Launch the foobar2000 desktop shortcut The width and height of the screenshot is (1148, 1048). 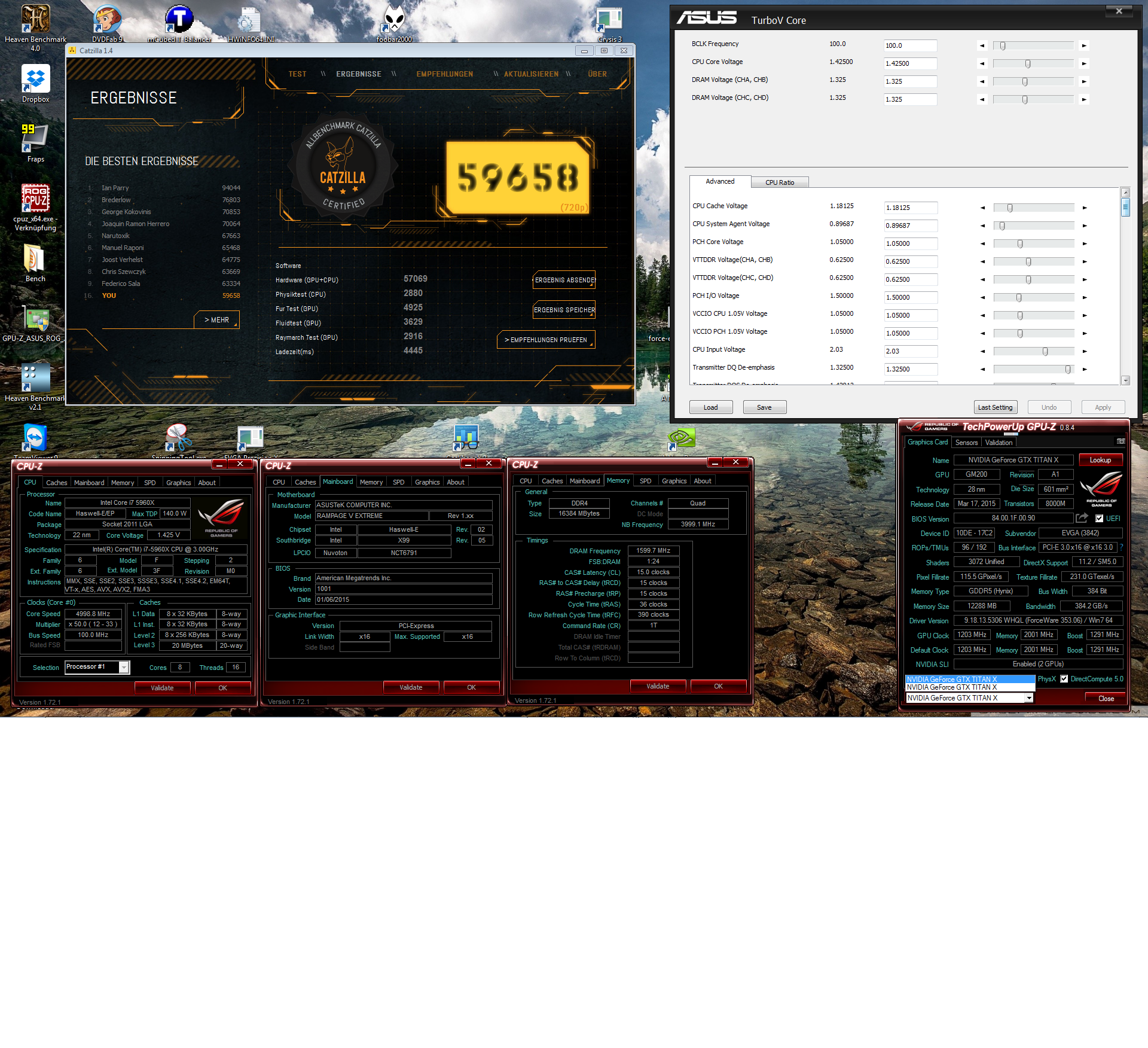(394, 23)
